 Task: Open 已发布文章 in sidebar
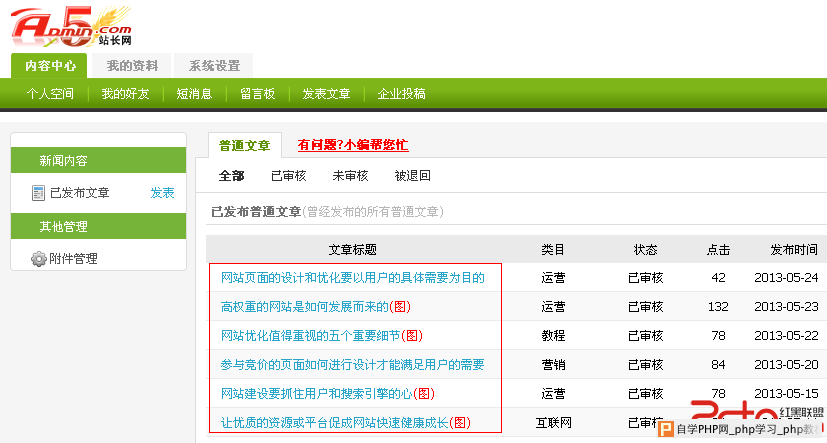(x=80, y=193)
